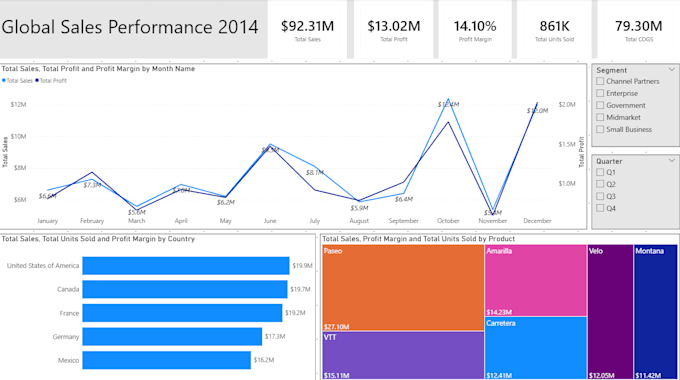Screen dimensions: 680x380
Task: Click the Mexico sales bar
Action: pos(167,360)
